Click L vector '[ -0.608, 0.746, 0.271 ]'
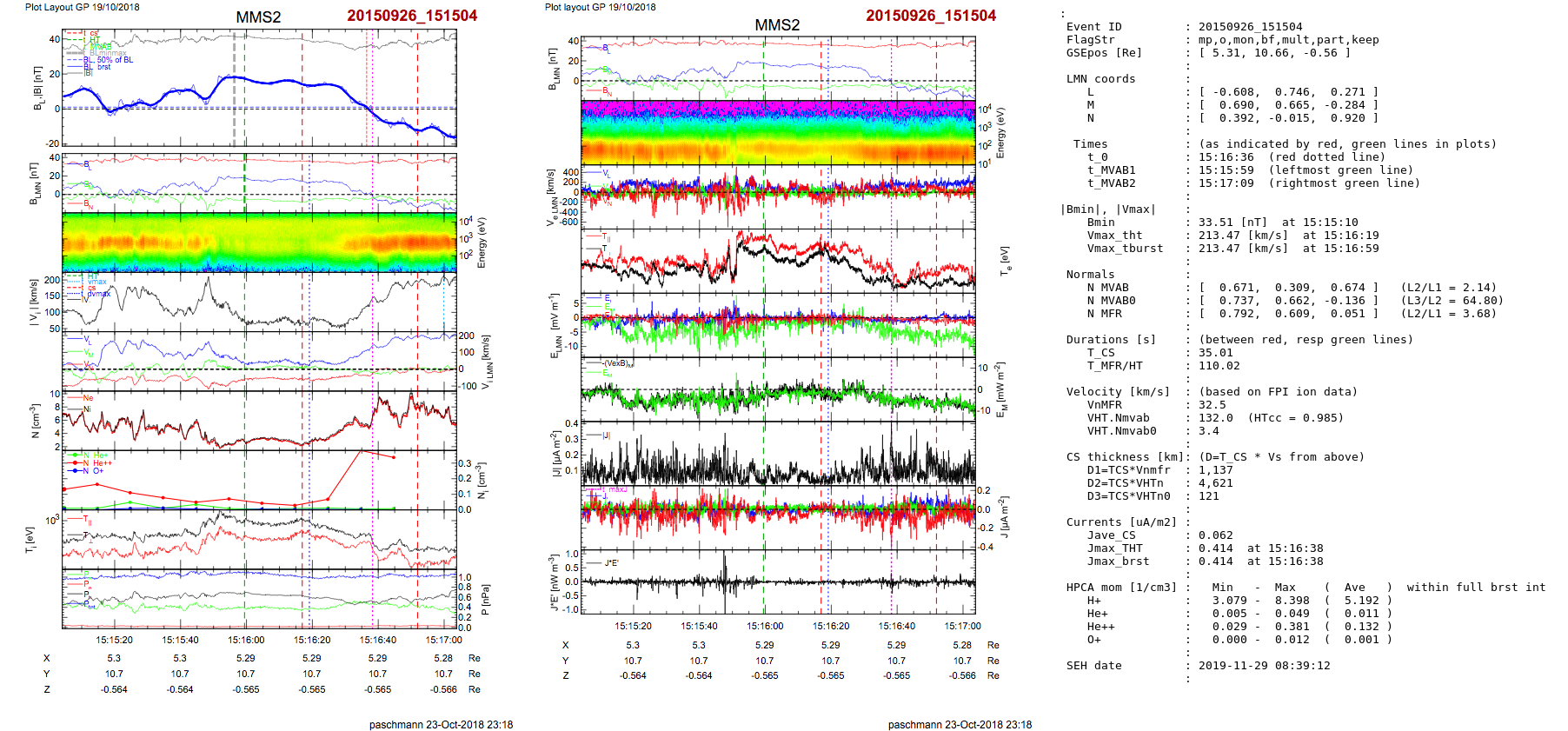 (x=1289, y=92)
